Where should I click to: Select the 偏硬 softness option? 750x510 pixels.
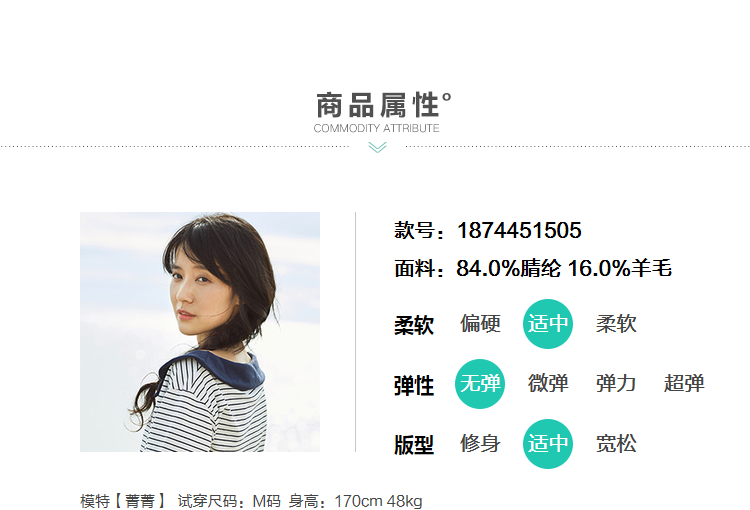(480, 324)
